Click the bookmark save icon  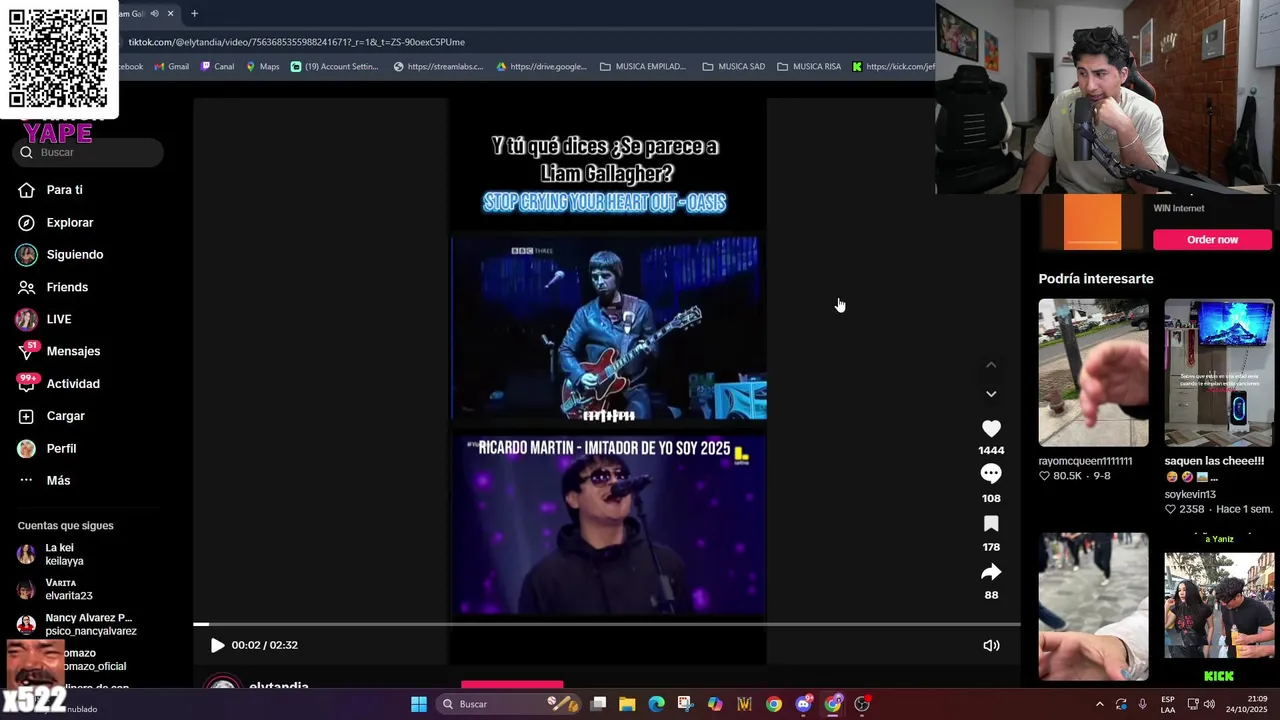(991, 524)
